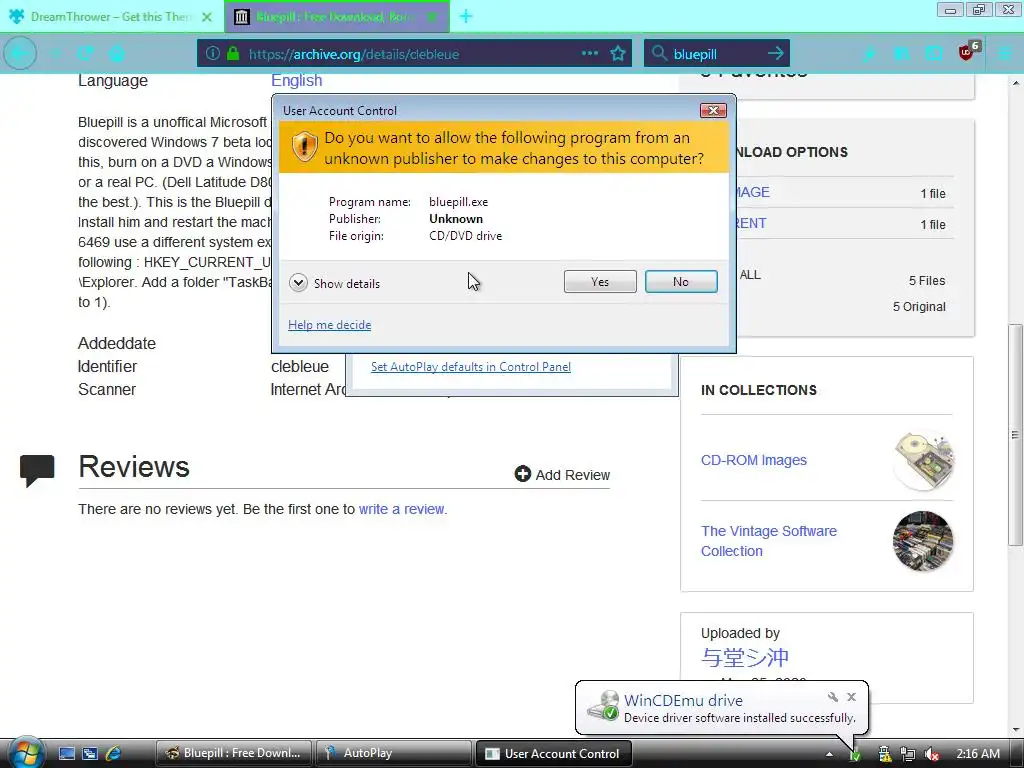Go to the browser home page
This screenshot has height=768, width=1024.
pyautogui.click(x=117, y=54)
